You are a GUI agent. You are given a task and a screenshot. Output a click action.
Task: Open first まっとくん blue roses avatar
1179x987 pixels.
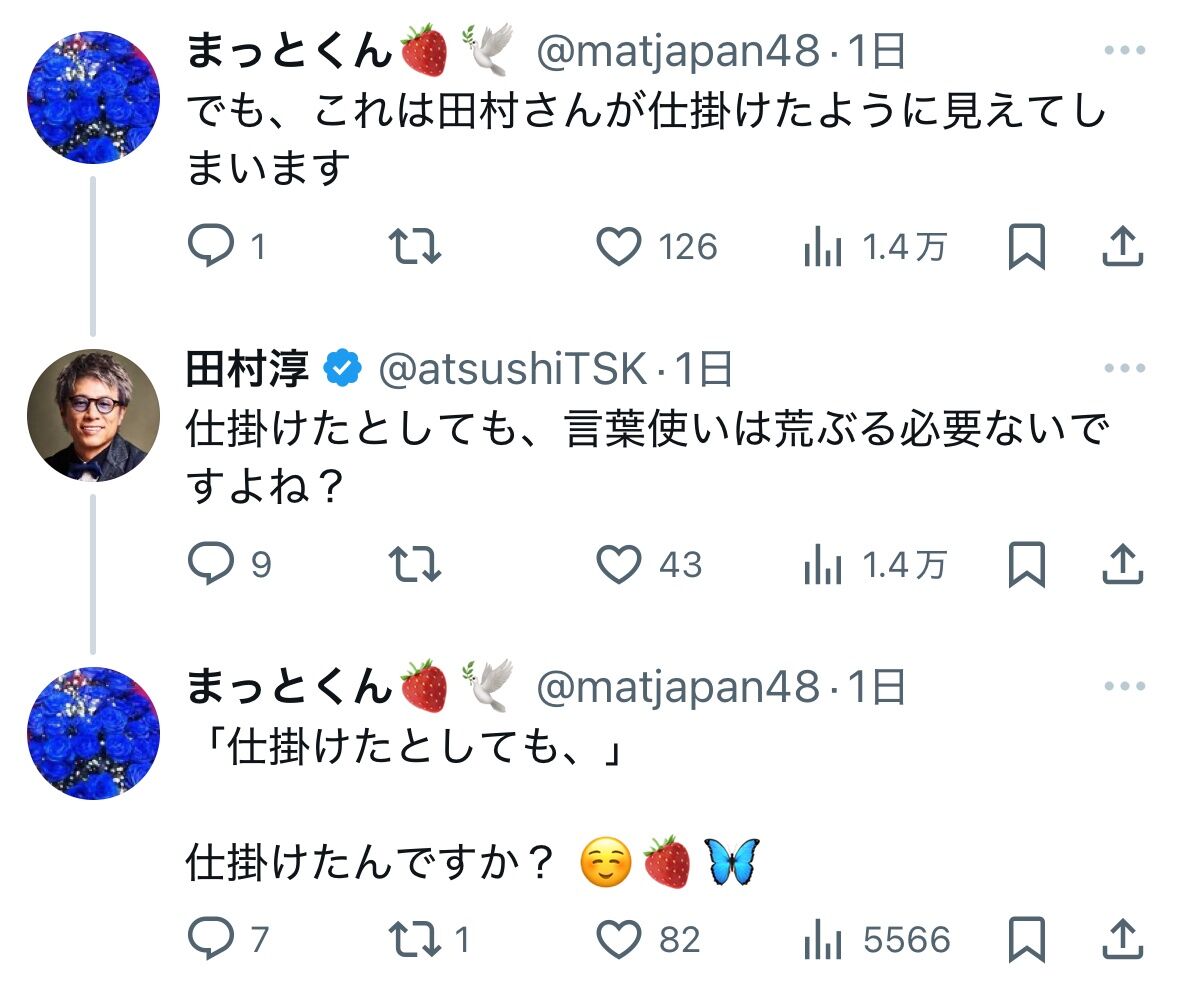[93, 97]
